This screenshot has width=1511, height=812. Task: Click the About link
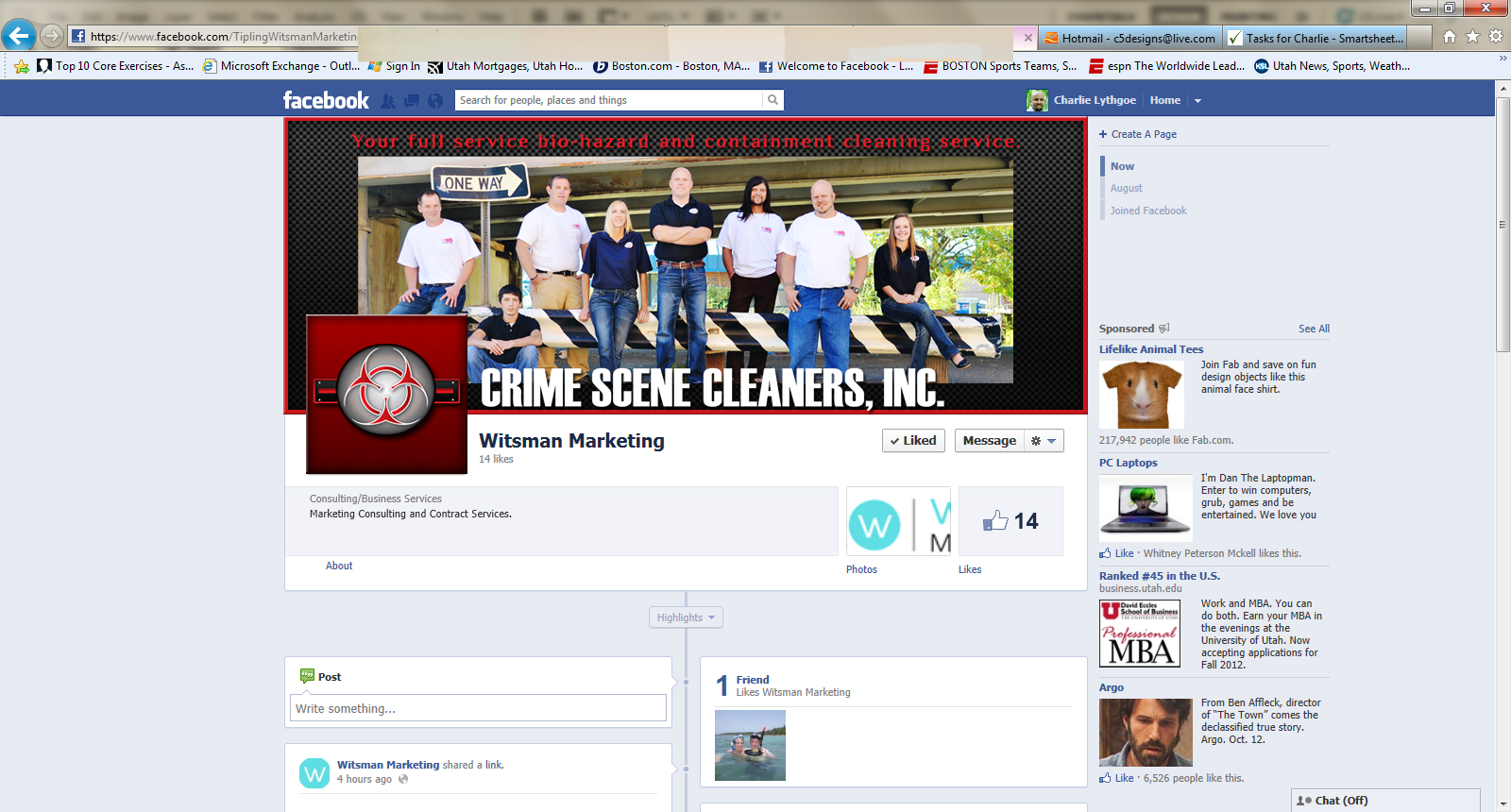point(339,566)
